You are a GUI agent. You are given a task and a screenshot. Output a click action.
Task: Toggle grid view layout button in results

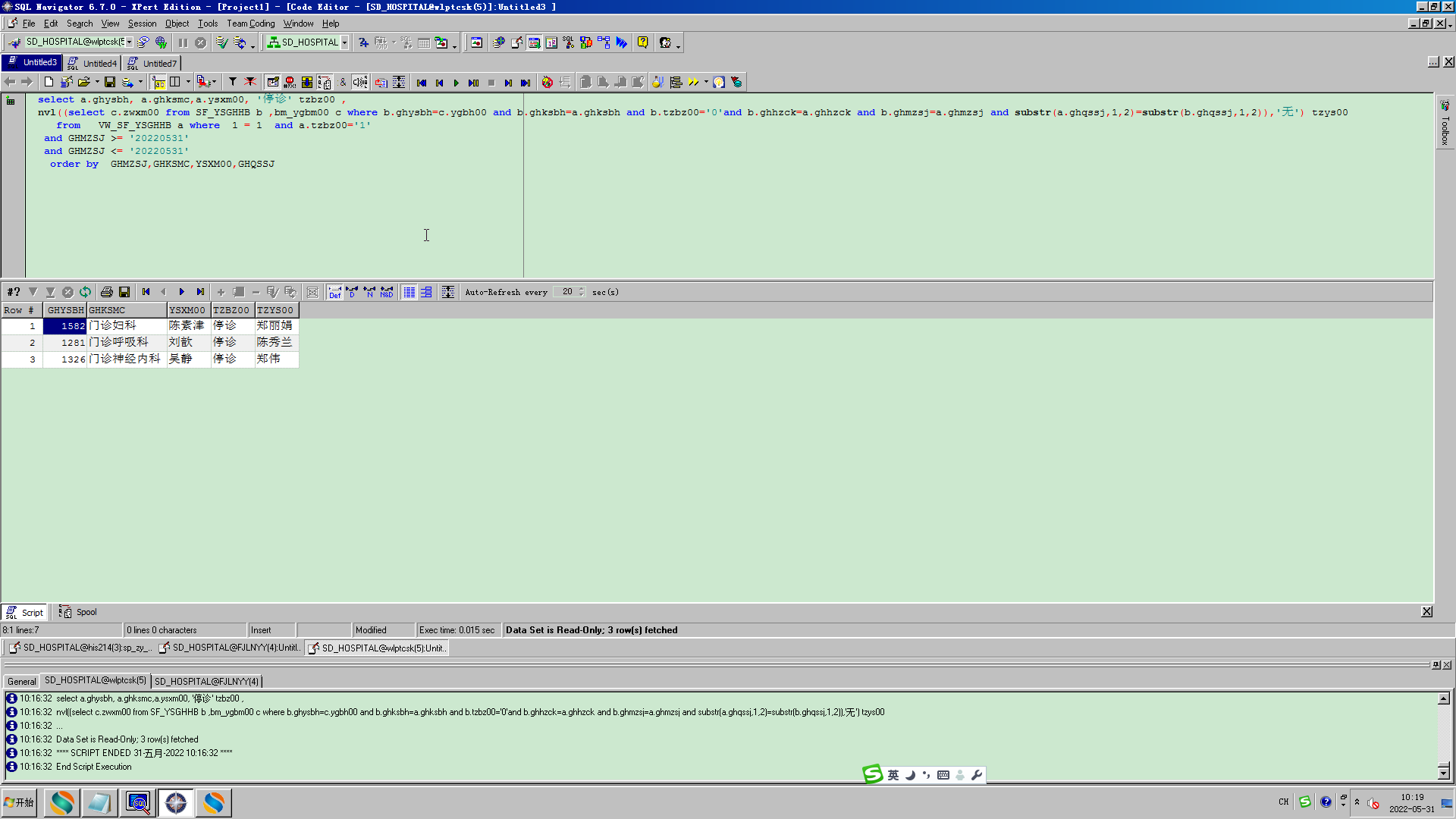point(409,292)
